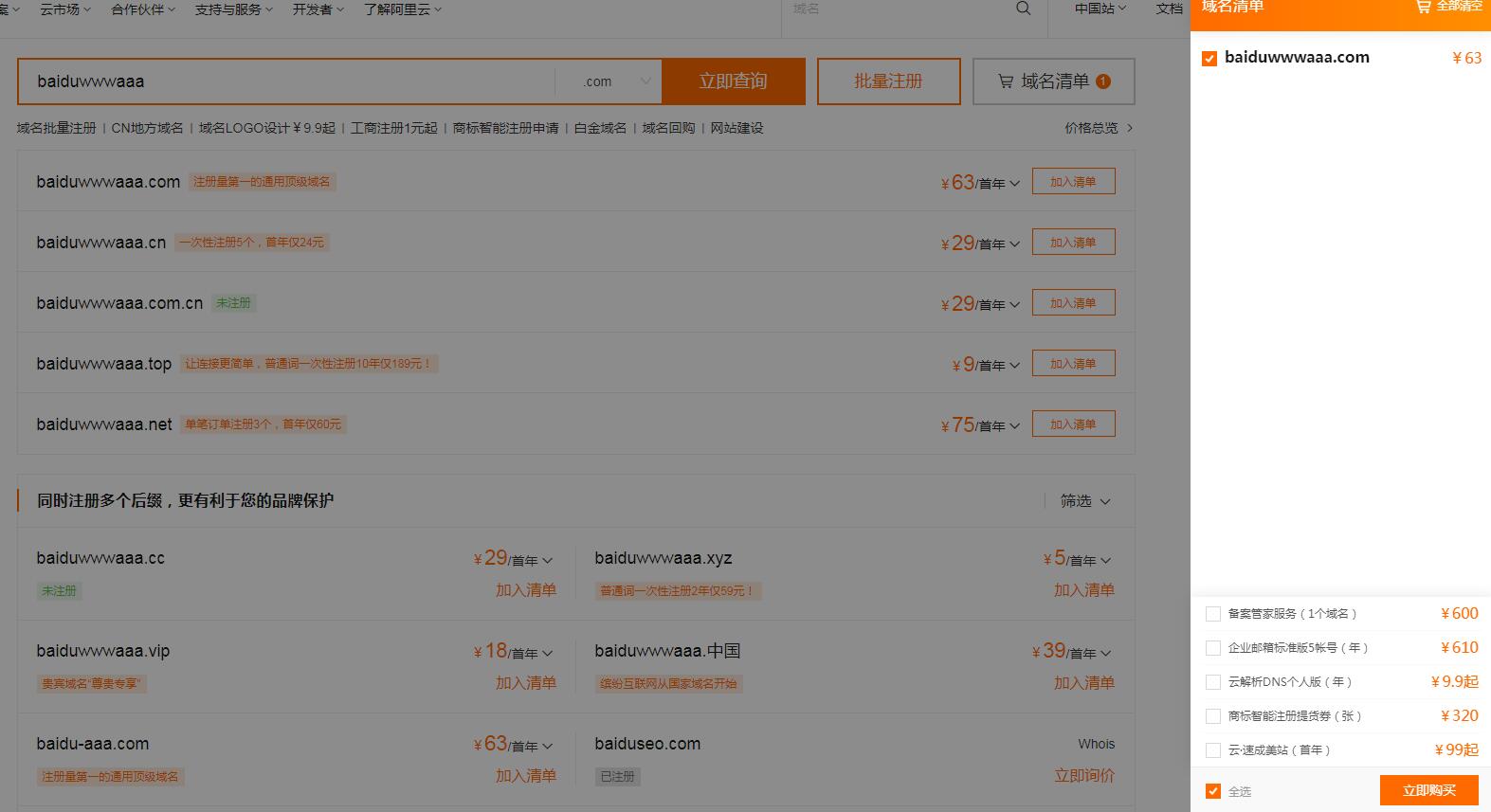Click the baiduseo.com domain name
1491x812 pixels.
647,744
